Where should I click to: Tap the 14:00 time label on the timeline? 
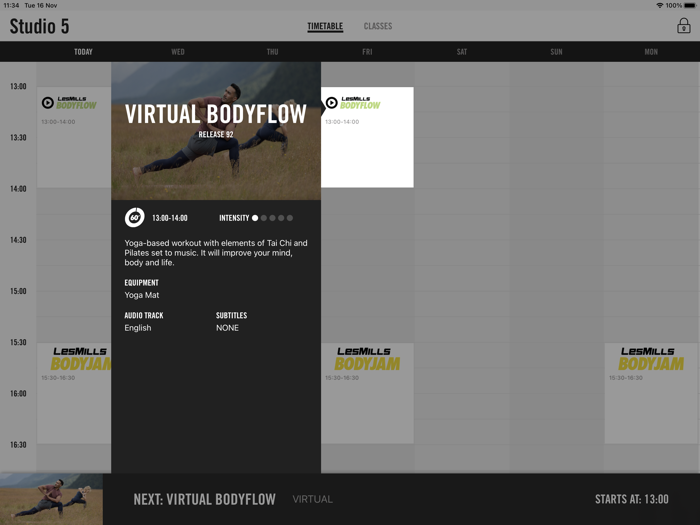[x=18, y=189]
